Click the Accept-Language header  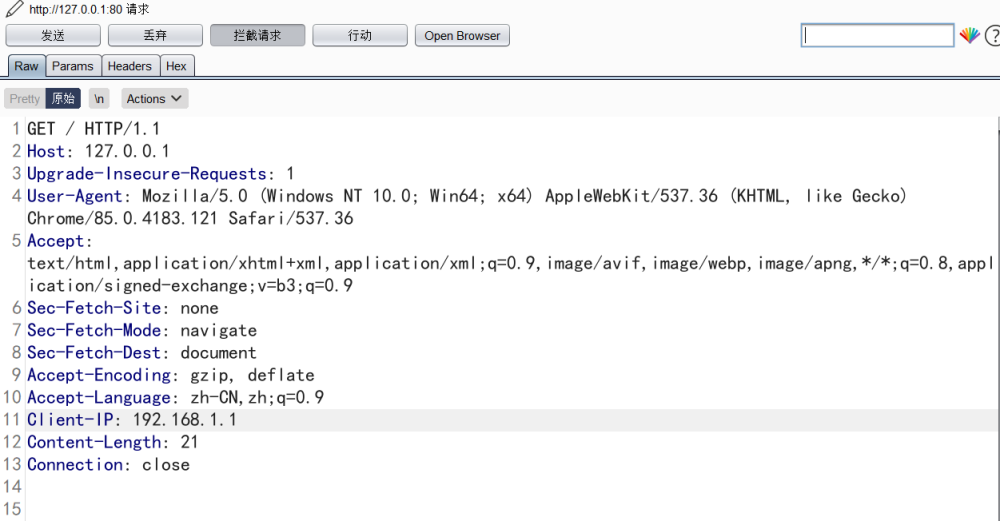click(175, 397)
